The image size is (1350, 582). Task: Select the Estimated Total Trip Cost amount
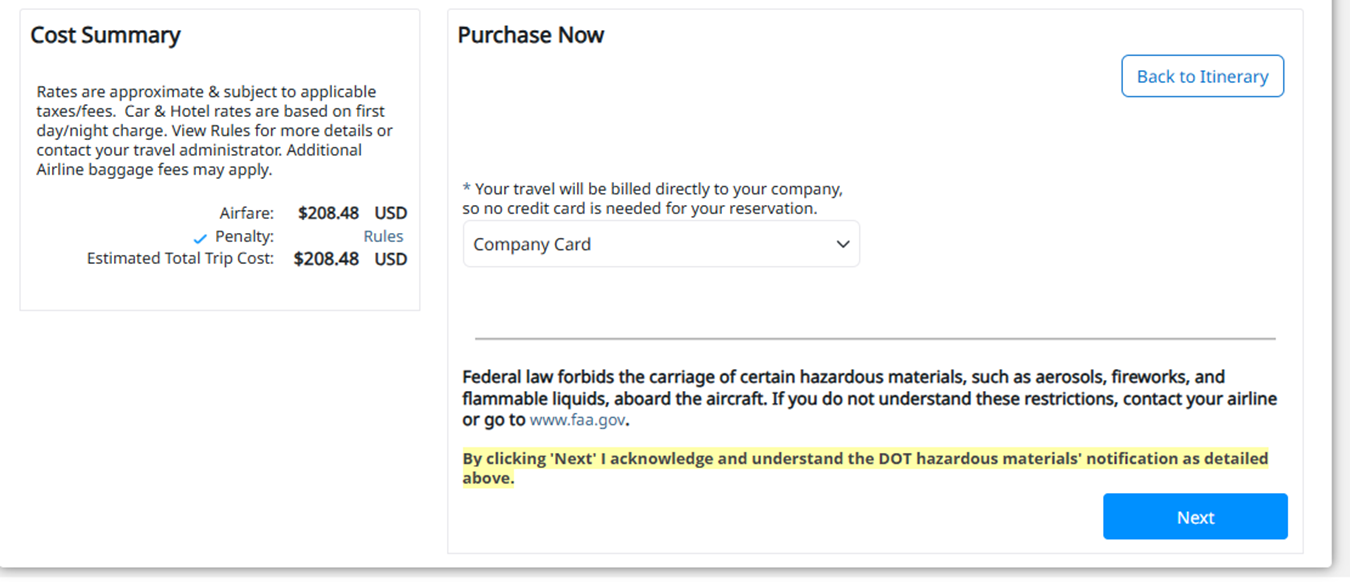click(326, 259)
